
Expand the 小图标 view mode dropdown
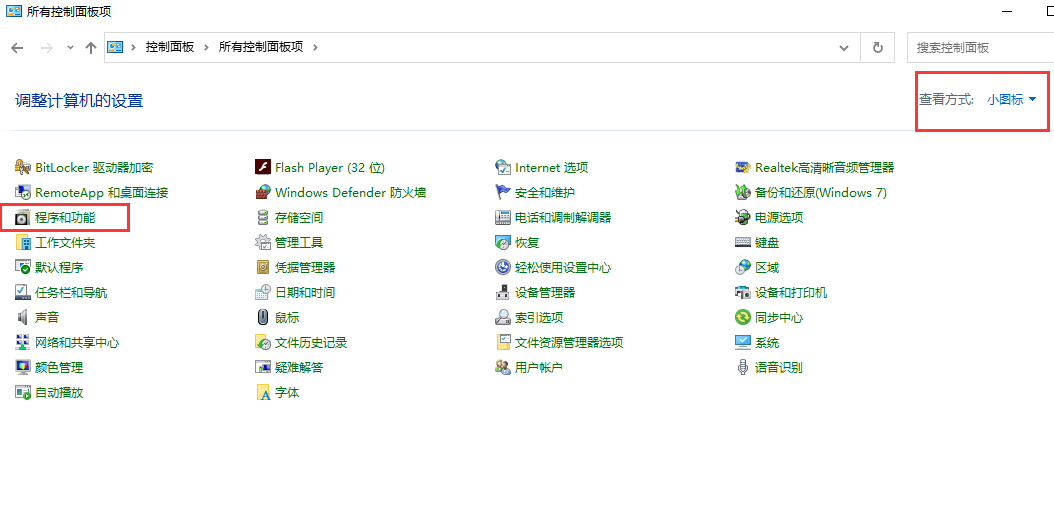(x=1011, y=100)
